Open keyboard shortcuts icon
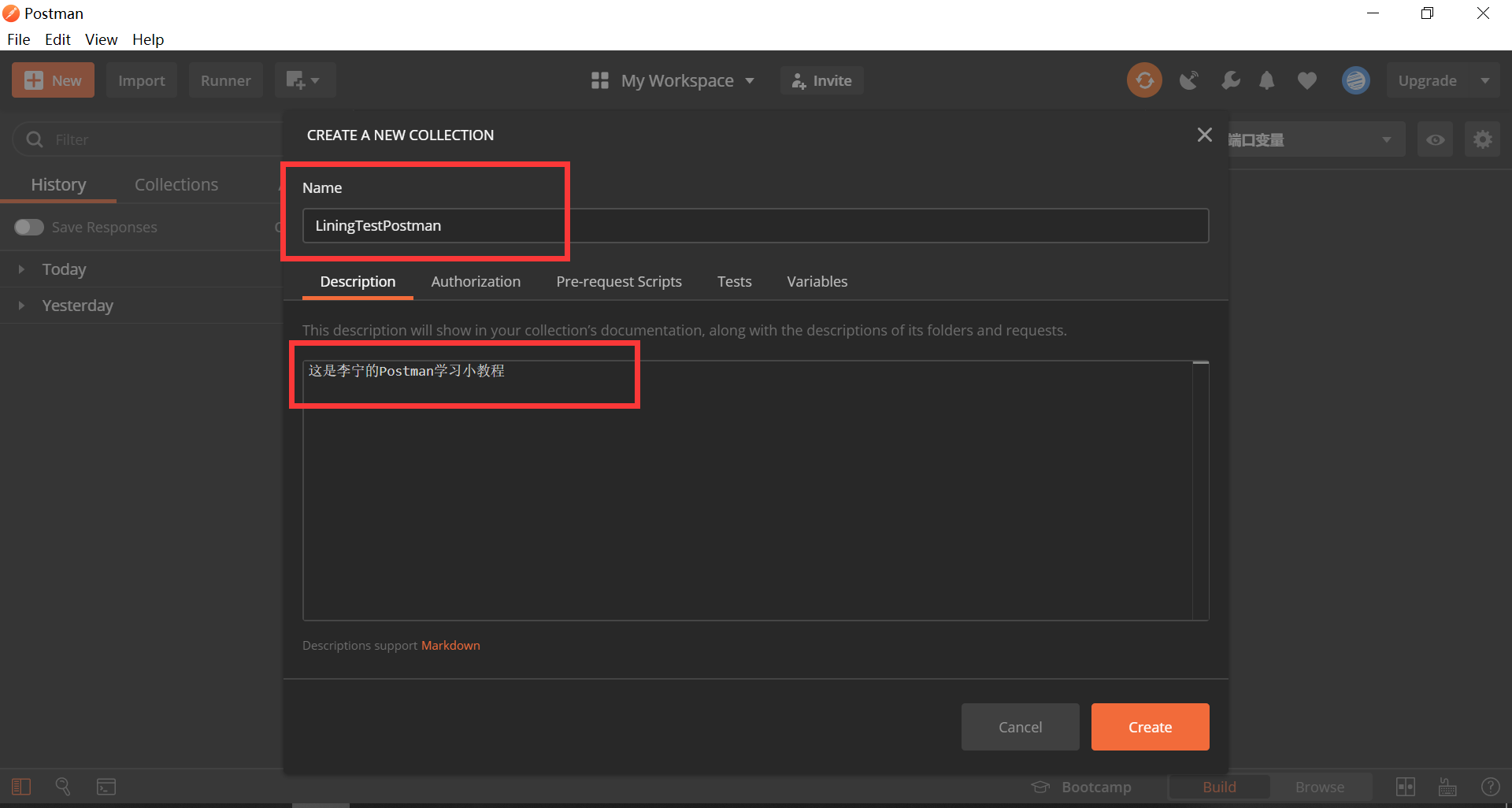The image size is (1512, 808). [1447, 787]
